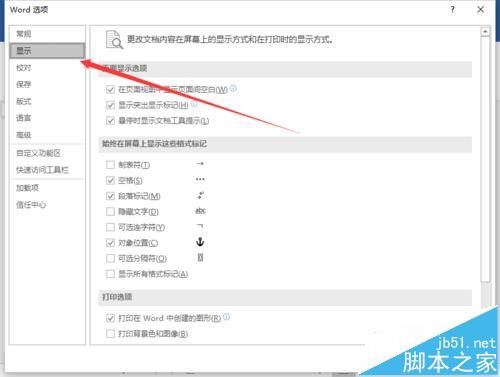The height and width of the screenshot is (377, 500).
Task: Select the 加载项 category
Action: point(47,188)
